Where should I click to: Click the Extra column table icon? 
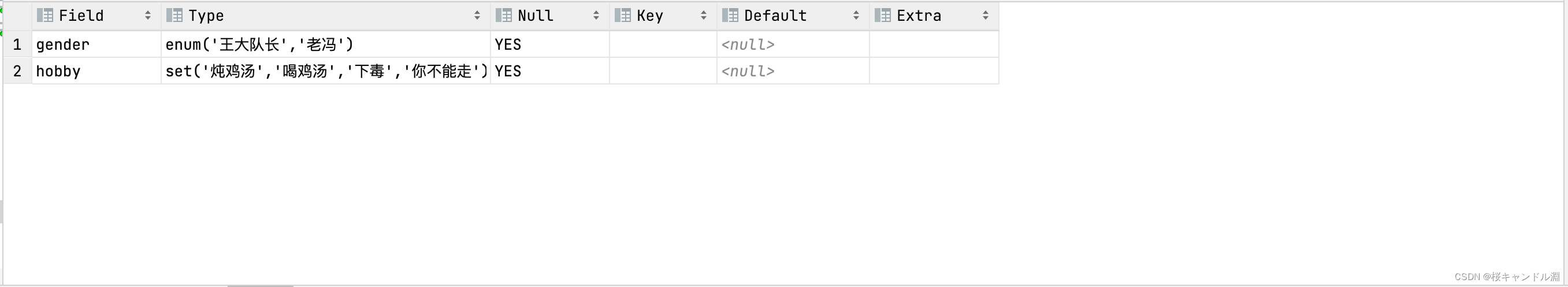coord(883,16)
